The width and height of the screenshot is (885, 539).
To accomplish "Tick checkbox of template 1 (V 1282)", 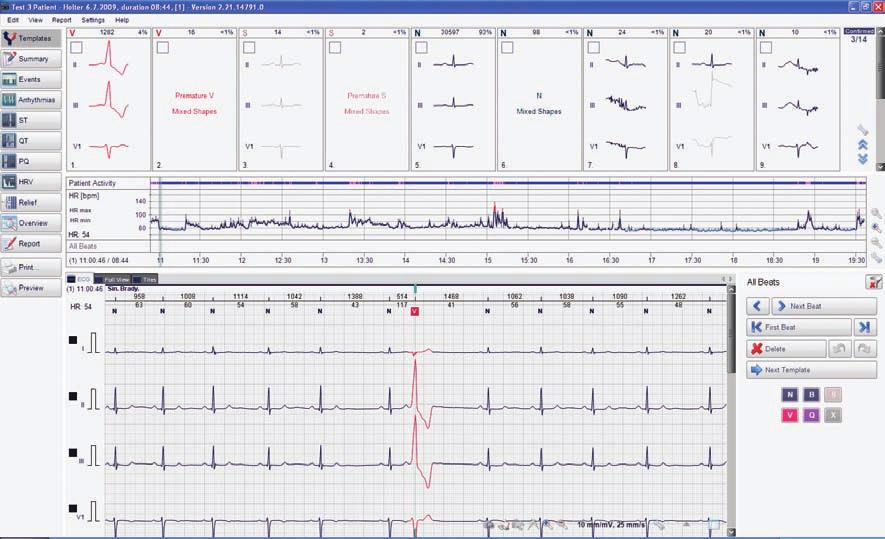I will click(76, 47).
